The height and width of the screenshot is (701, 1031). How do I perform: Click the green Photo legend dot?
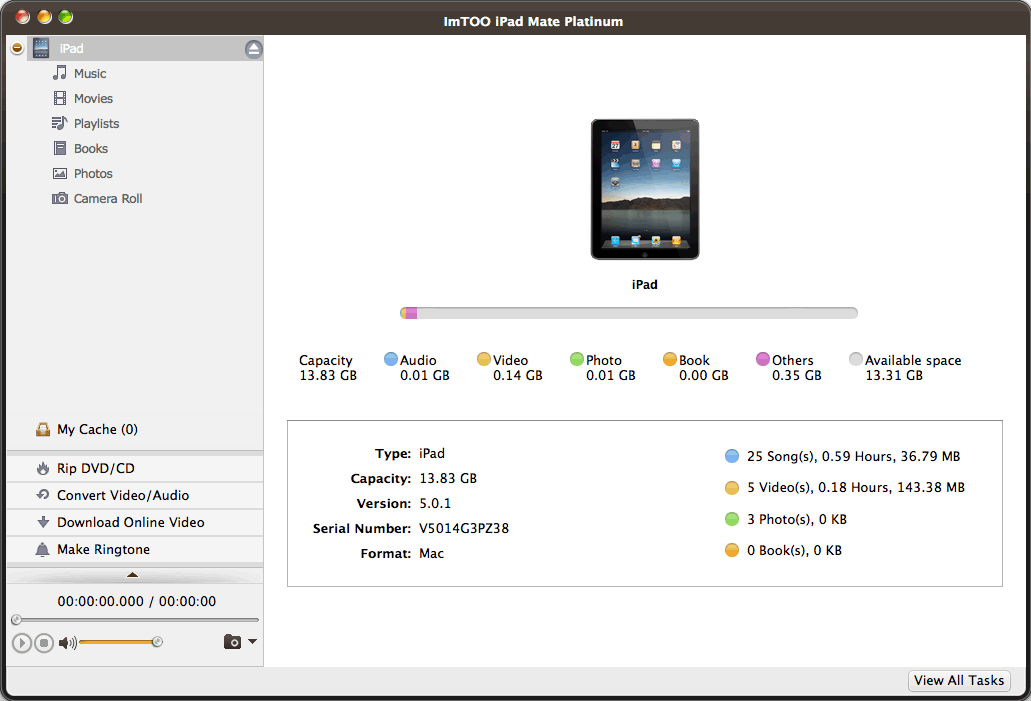[x=577, y=359]
